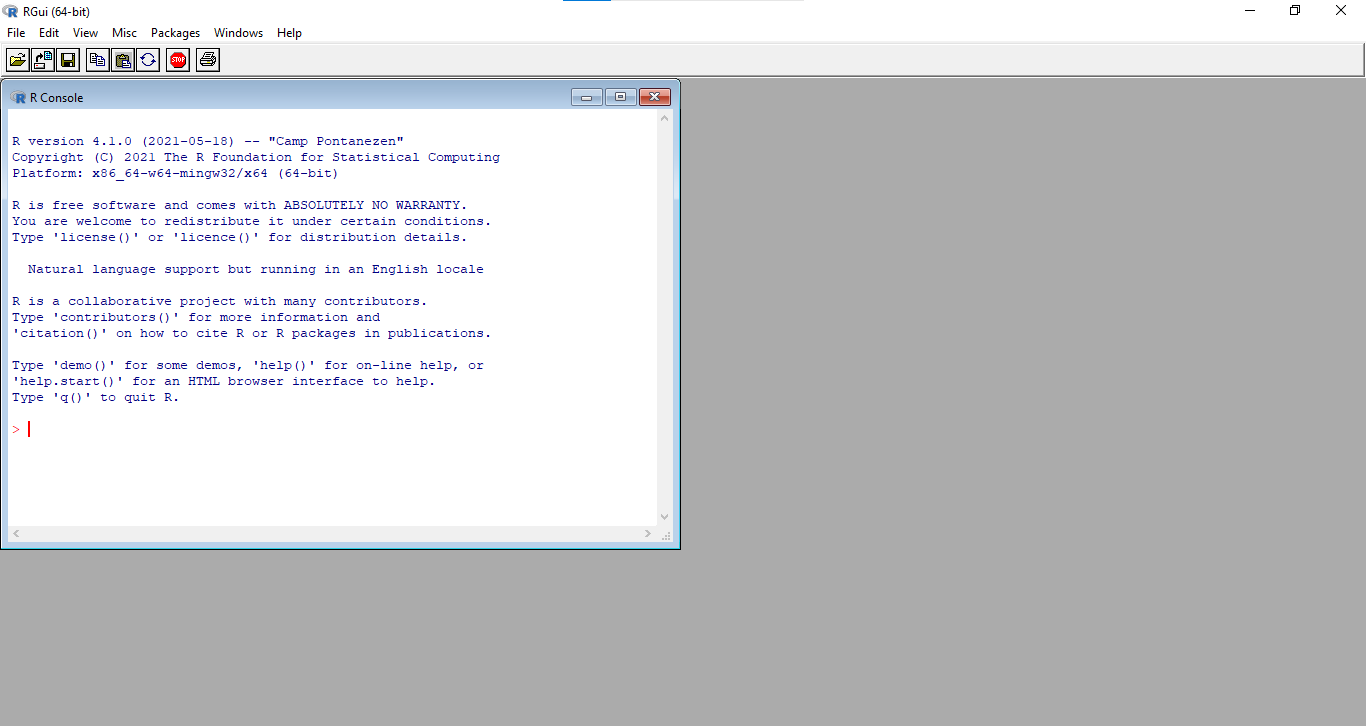The width and height of the screenshot is (1366, 726).
Task: Open the Windows menu
Action: click(238, 33)
